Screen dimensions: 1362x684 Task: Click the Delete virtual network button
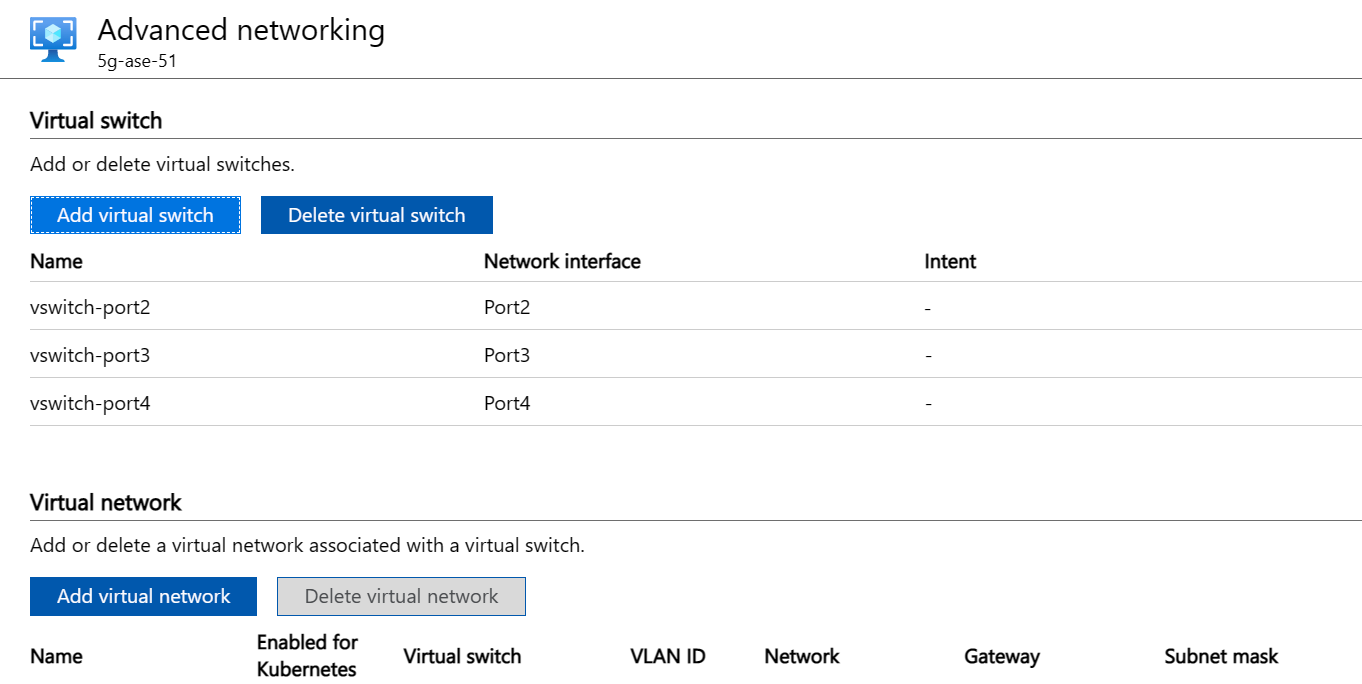[x=401, y=596]
